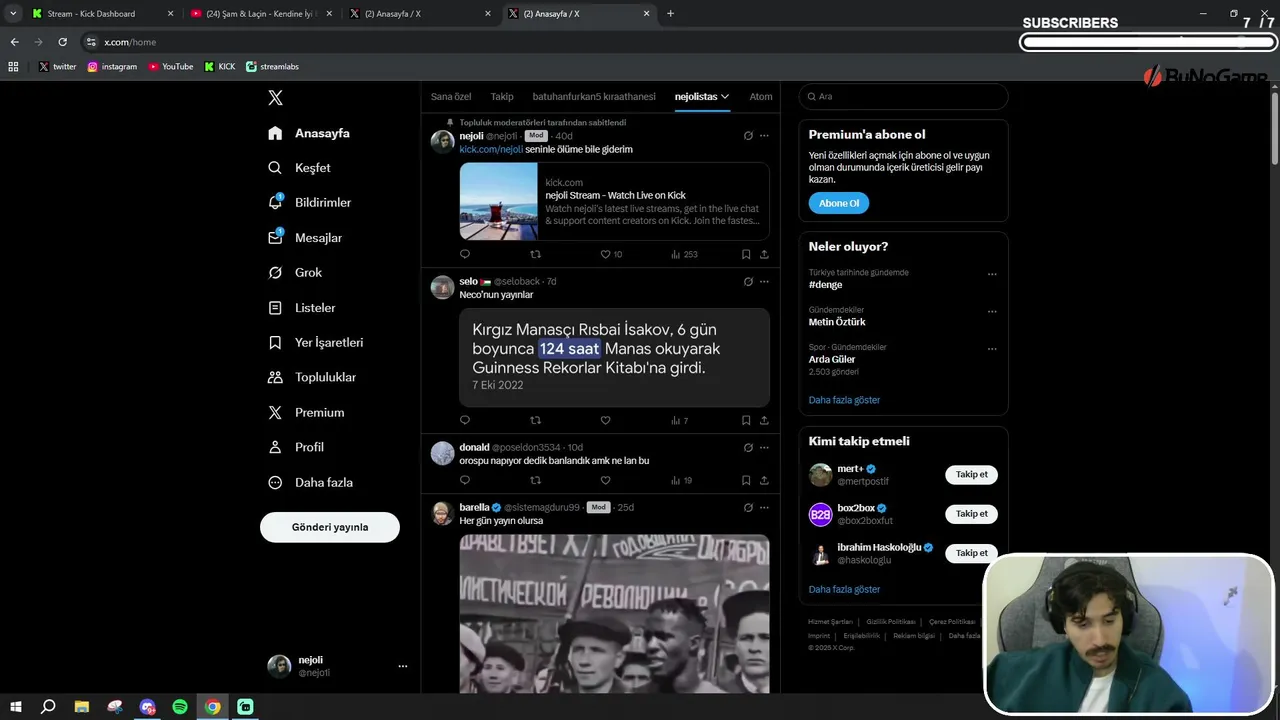
Task: Open more options for #denge trend
Action: coord(992,274)
